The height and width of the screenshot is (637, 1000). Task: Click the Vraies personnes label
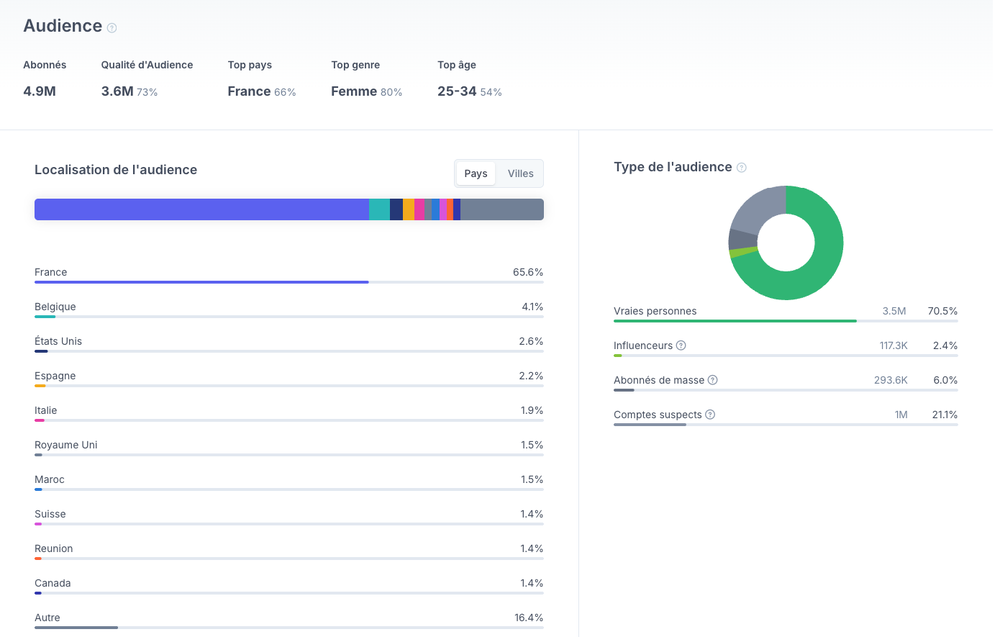click(655, 311)
